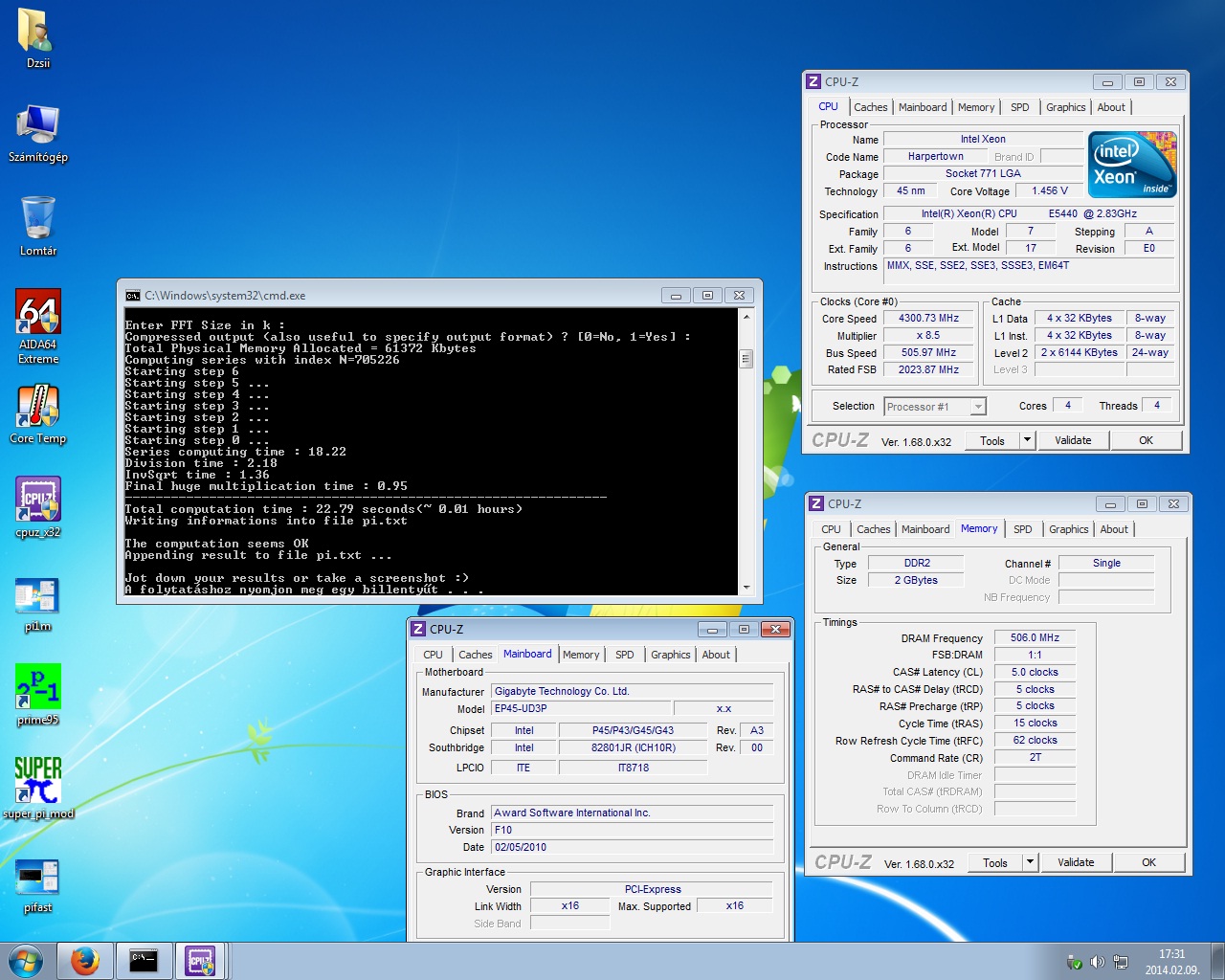Viewport: 1225px width, 980px height.
Task: Open the Tools arrow in the CPU-Z Memory window
Action: 1030,862
